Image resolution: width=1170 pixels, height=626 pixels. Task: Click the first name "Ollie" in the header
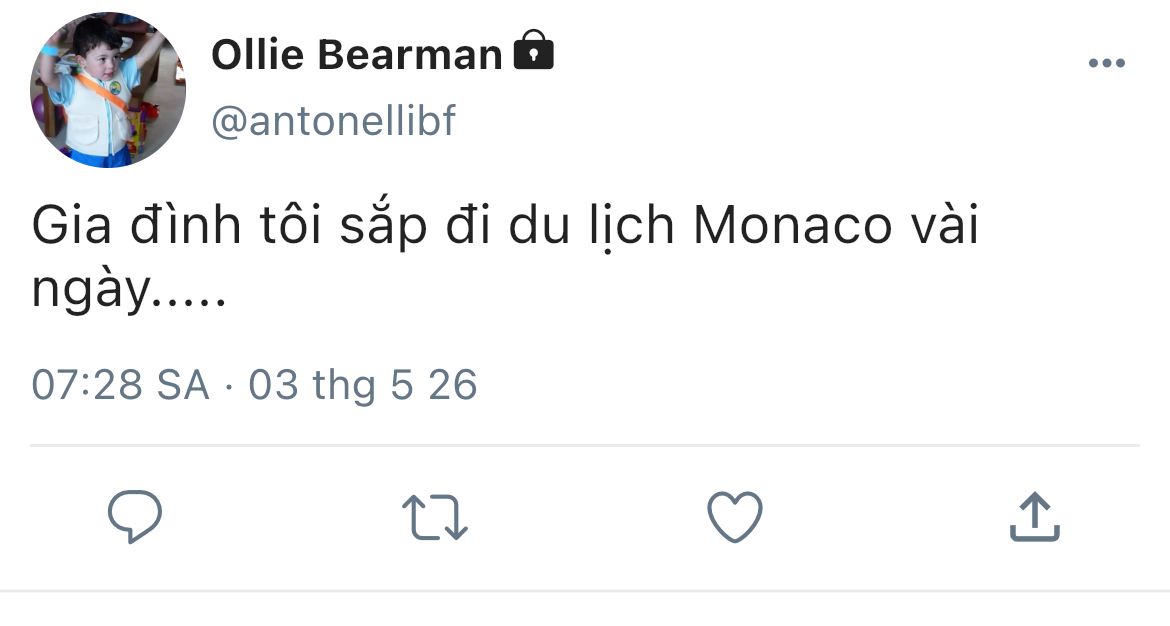pyautogui.click(x=259, y=55)
